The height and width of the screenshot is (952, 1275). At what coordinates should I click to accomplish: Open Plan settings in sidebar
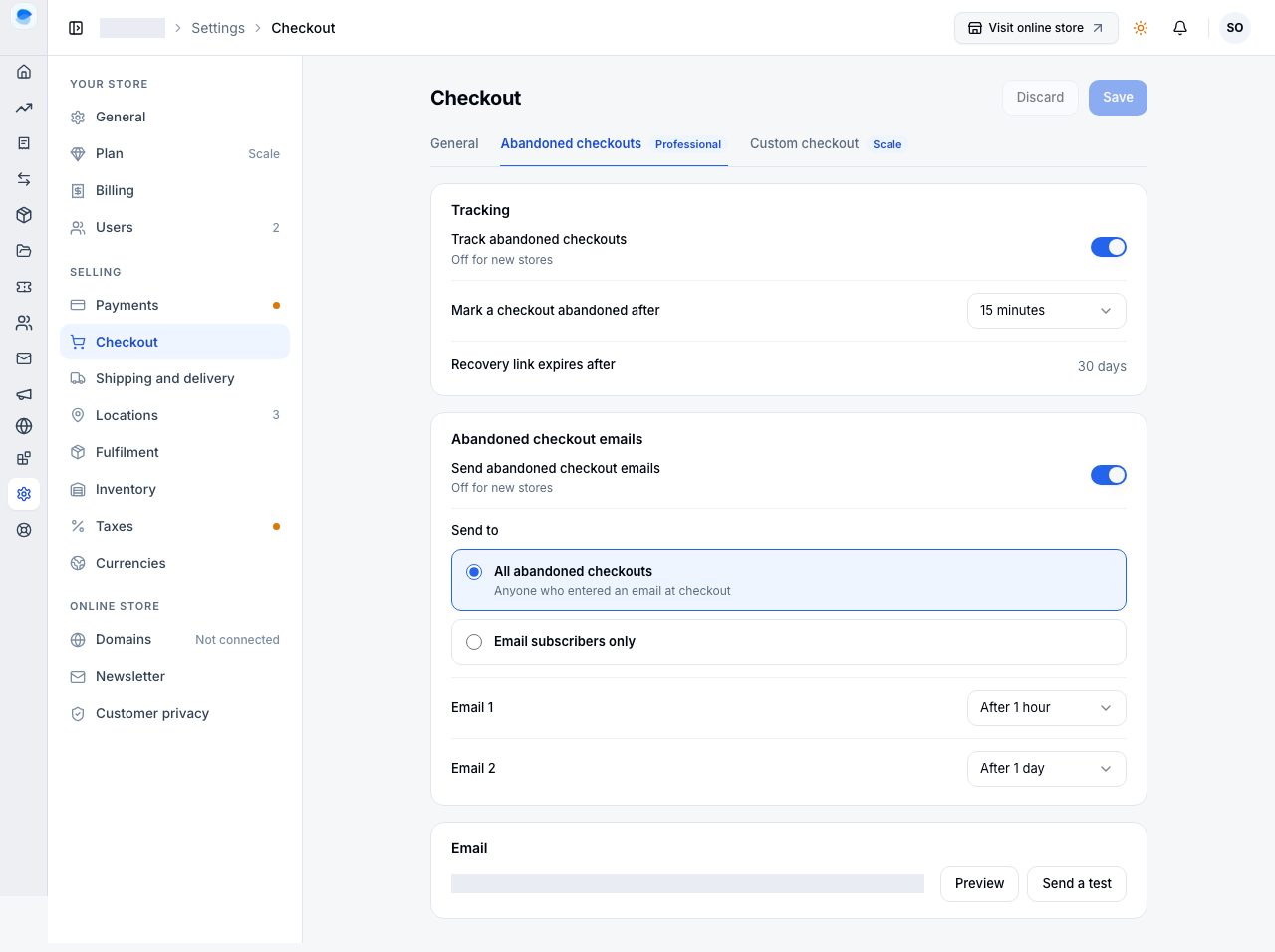coord(175,153)
